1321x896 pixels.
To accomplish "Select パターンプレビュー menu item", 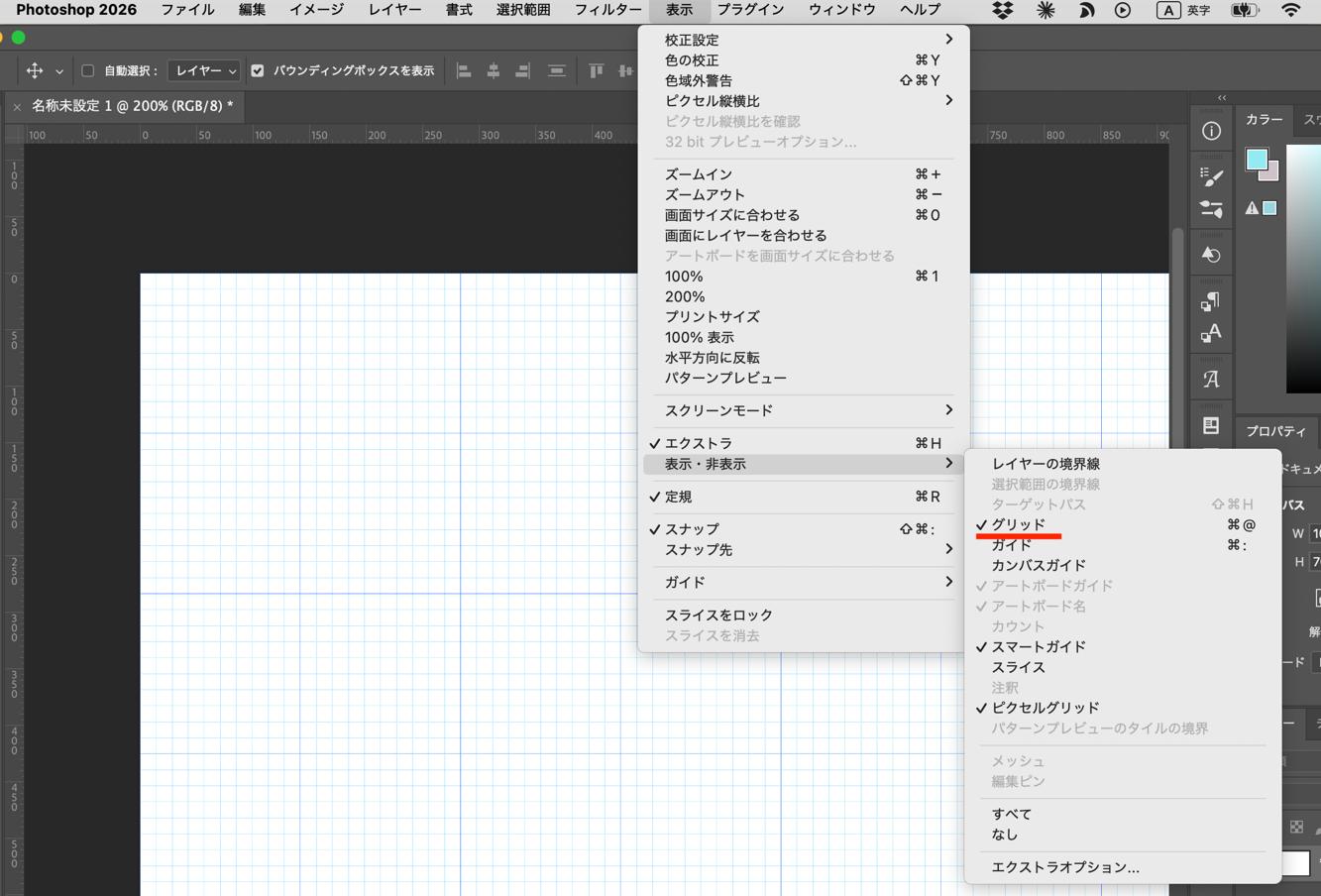I will 803,379.
